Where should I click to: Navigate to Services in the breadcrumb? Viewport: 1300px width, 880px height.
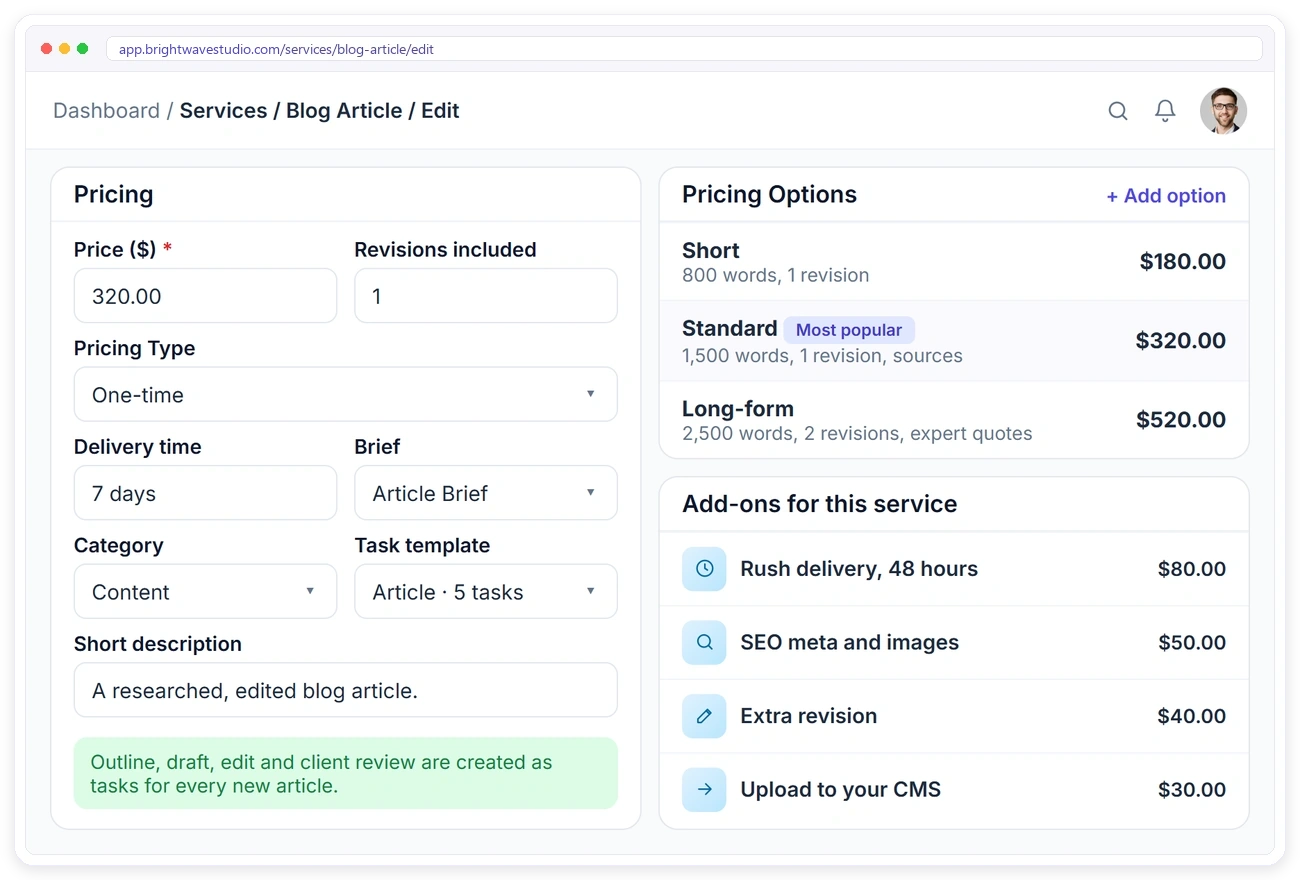tap(223, 111)
